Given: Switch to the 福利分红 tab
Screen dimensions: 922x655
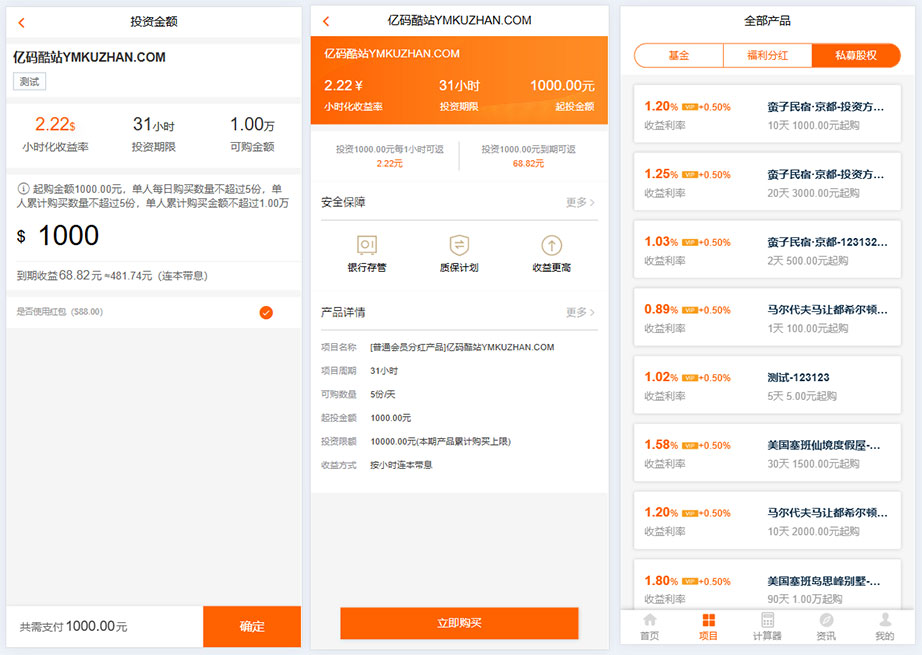Looking at the screenshot, I should point(766,55).
